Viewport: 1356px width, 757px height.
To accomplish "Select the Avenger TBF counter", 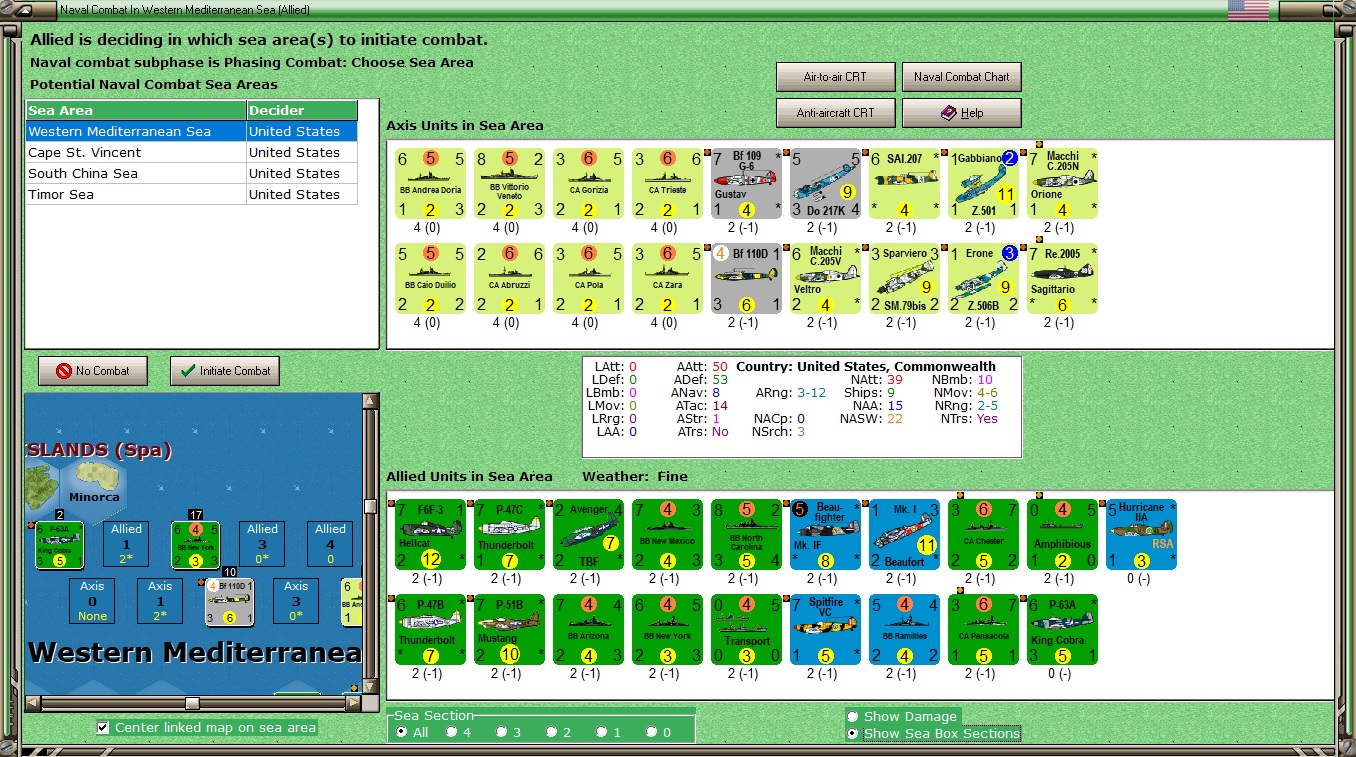I will click(x=588, y=535).
